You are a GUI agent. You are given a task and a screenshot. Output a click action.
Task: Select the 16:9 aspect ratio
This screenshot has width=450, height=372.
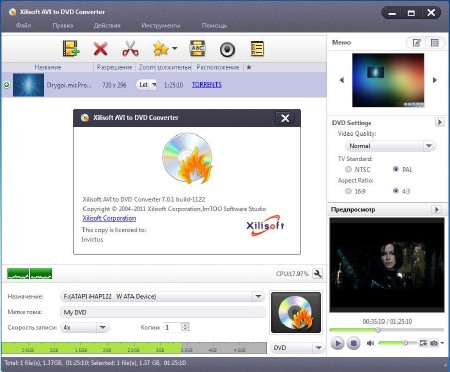[348, 191]
